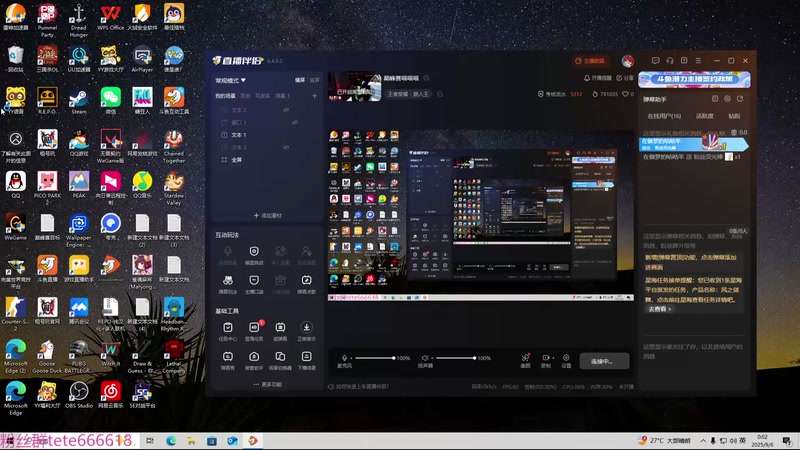Viewport: 800px width, 450px height.
Task: Open the 如何快速上手直播伴侣 help link
Action: coord(359,386)
